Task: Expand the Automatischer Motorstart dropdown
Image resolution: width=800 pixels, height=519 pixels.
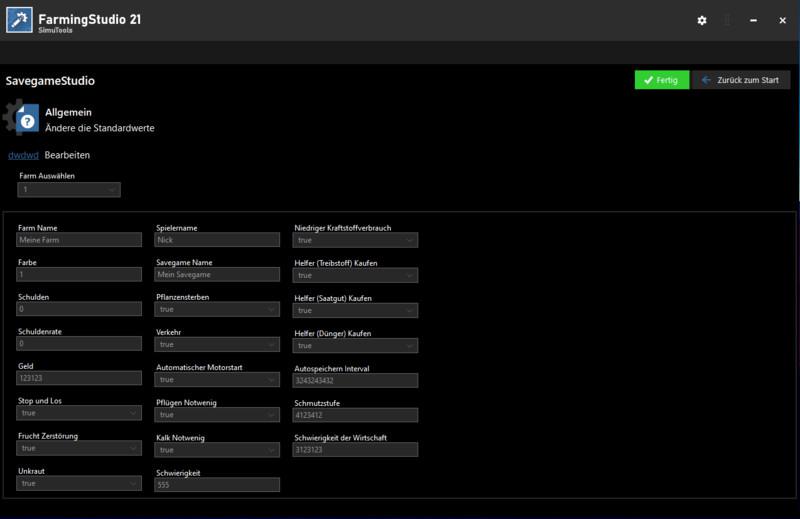Action: pyautogui.click(x=218, y=379)
